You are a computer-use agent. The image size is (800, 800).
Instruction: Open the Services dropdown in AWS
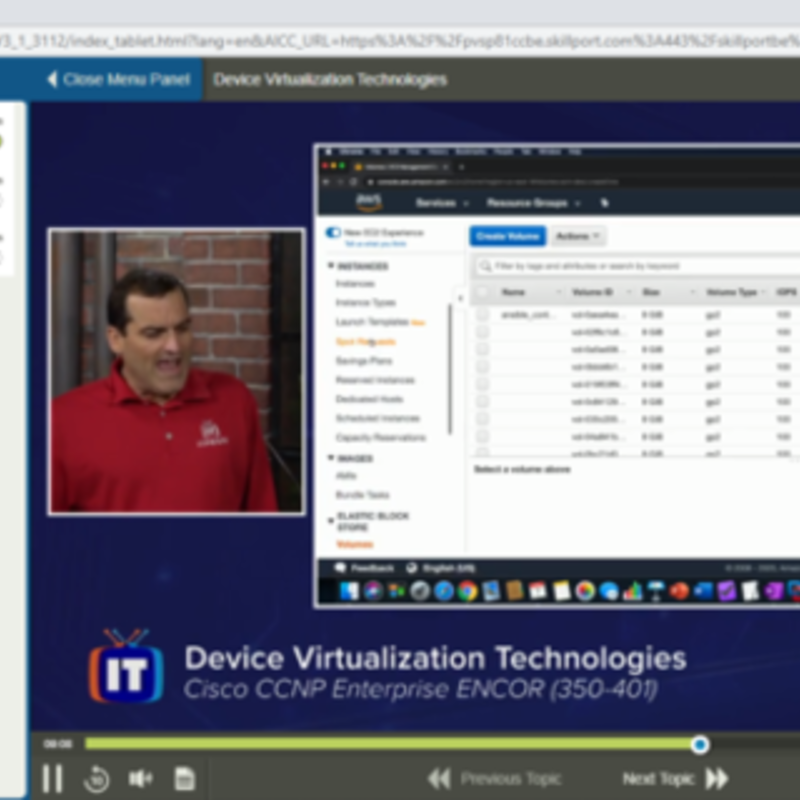[x=441, y=203]
